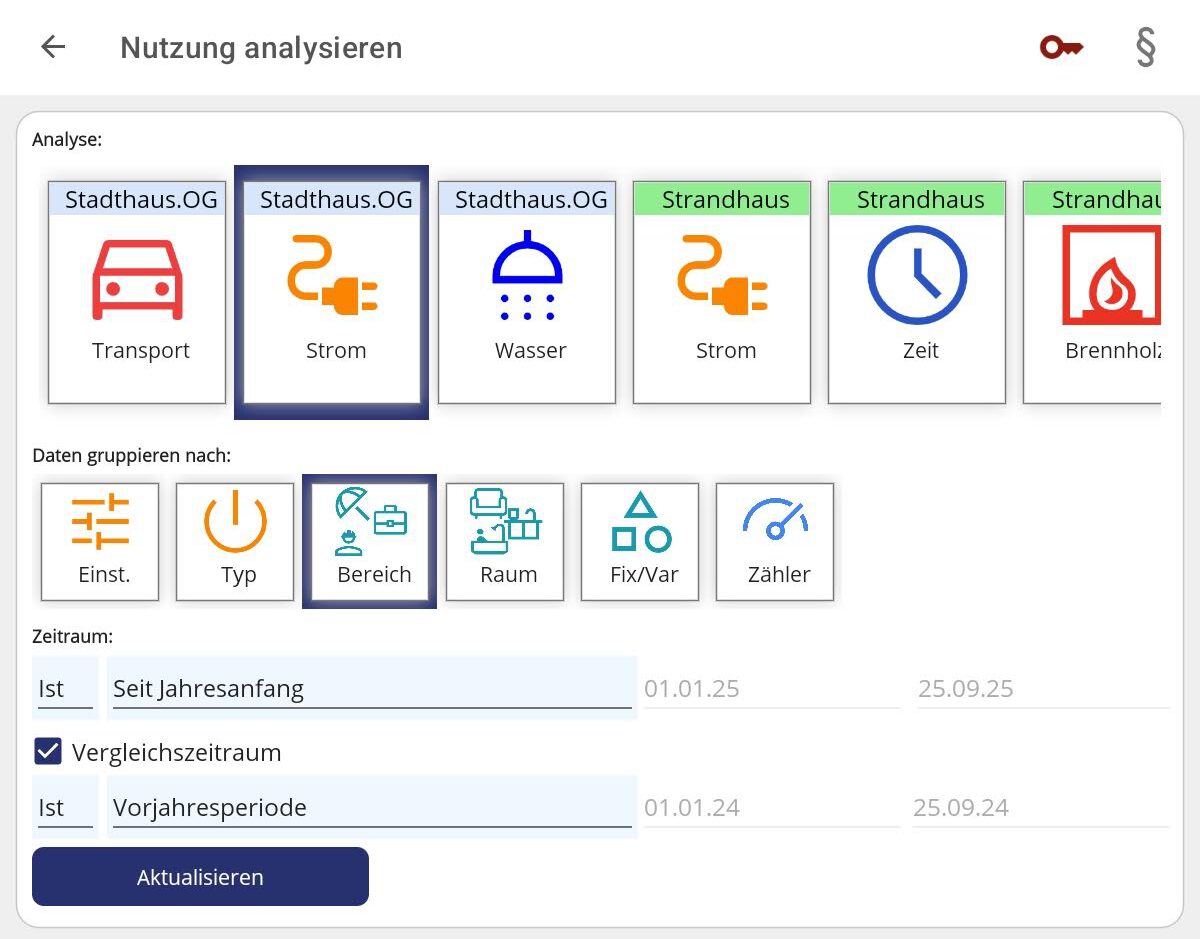1200x939 pixels.
Task: Click the 01.01.25 start date field
Action: [x=771, y=688]
